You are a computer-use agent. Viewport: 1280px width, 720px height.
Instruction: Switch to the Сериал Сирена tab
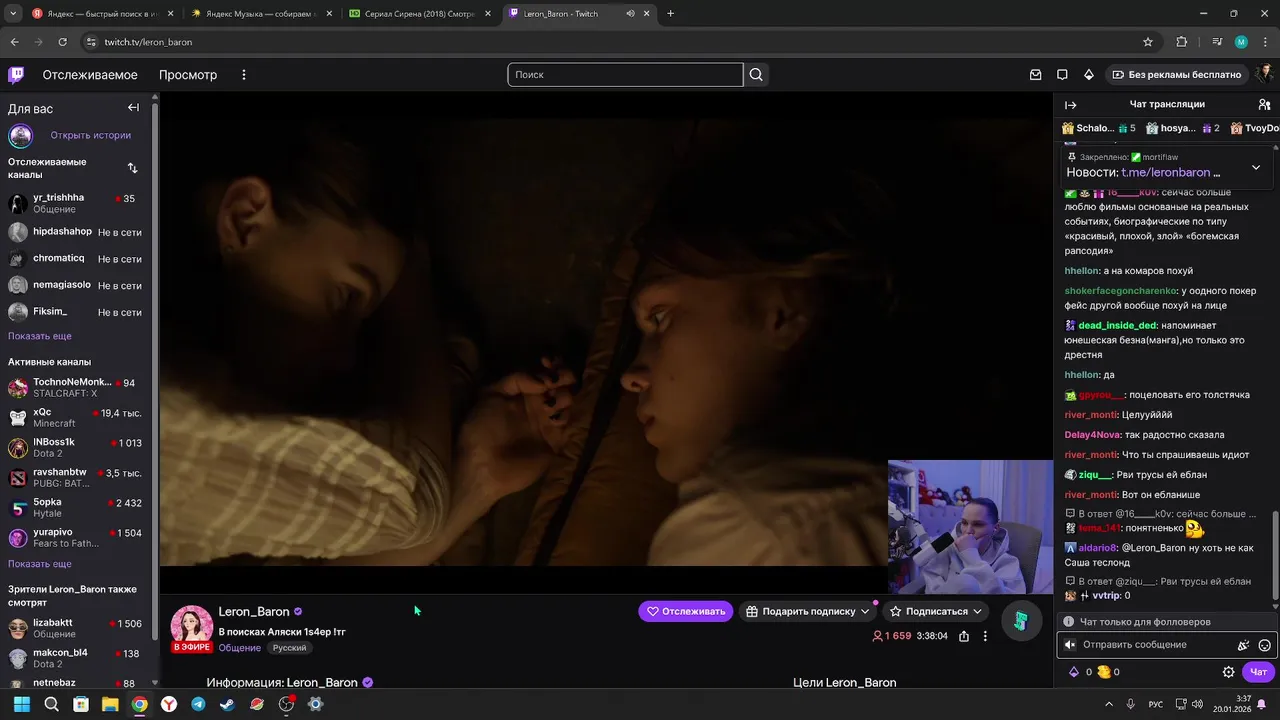(418, 14)
